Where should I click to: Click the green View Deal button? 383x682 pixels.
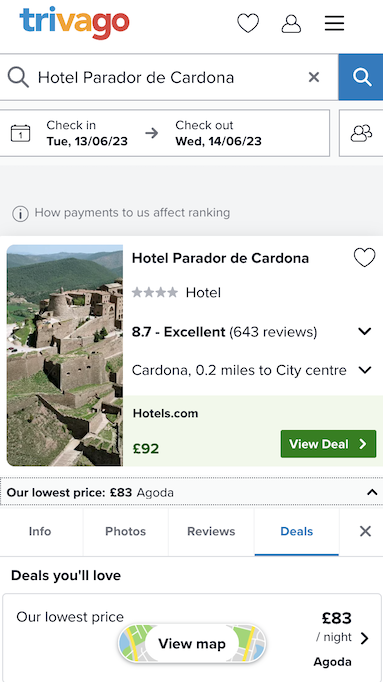tap(328, 444)
